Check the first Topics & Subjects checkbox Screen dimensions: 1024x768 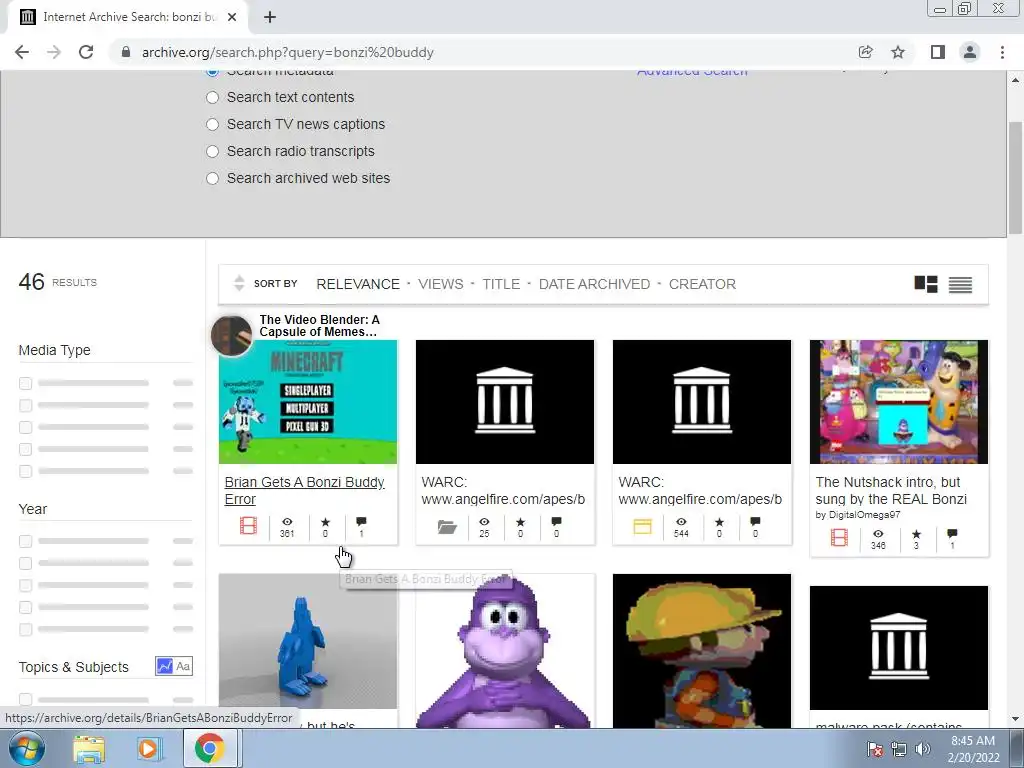25,699
